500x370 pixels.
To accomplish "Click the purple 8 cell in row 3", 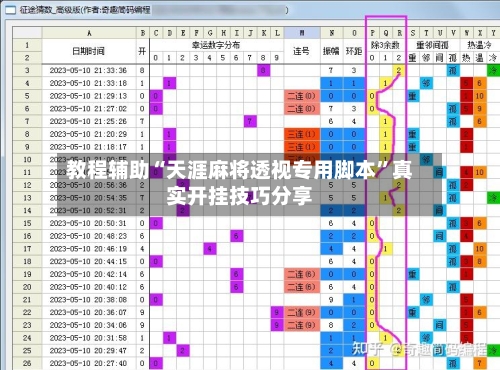I will click(x=263, y=70).
